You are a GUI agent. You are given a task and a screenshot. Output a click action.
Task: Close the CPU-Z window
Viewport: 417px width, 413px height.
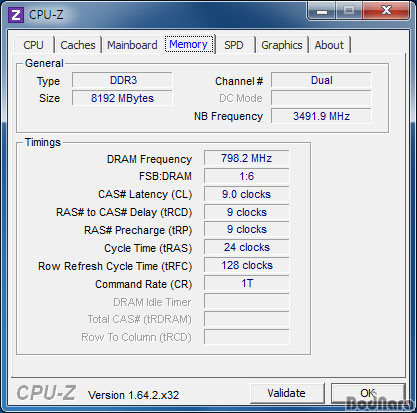click(x=386, y=11)
